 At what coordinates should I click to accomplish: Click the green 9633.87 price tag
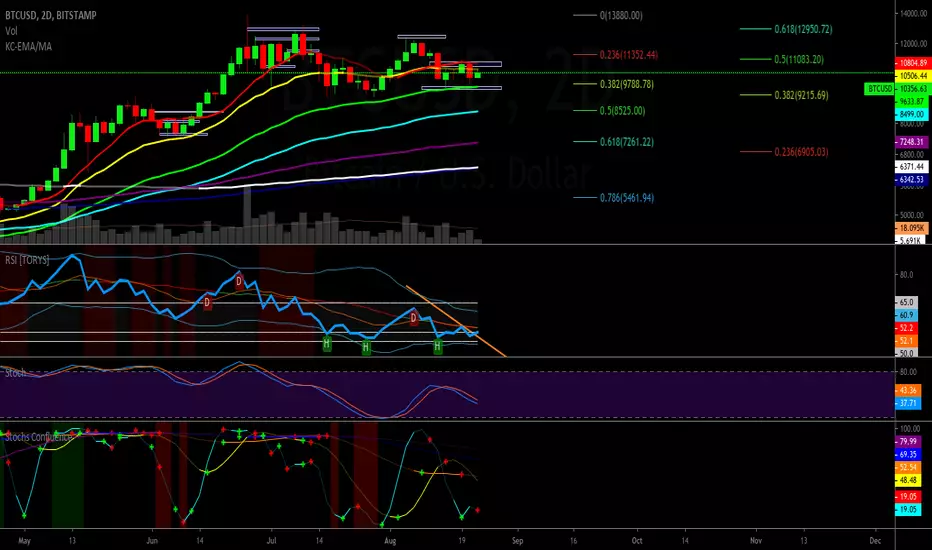912,102
